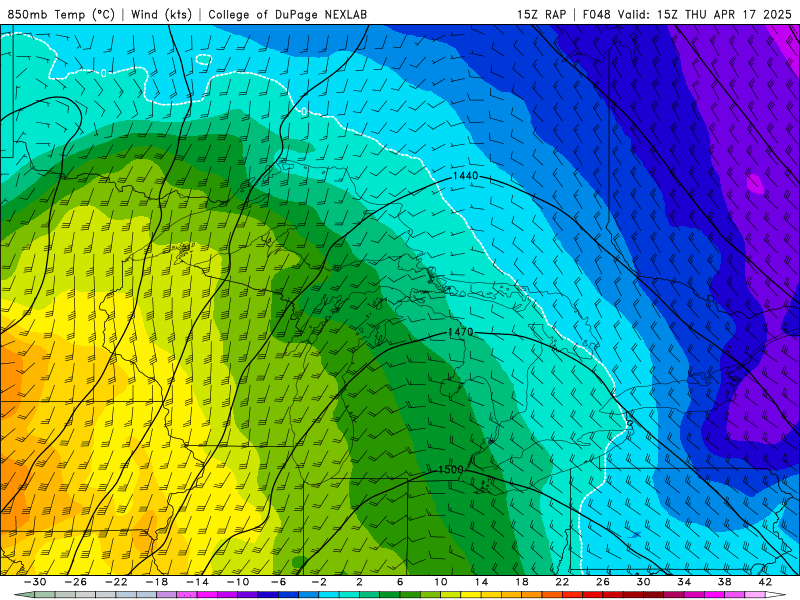Click the positive 2 colorbar label

coord(359,582)
